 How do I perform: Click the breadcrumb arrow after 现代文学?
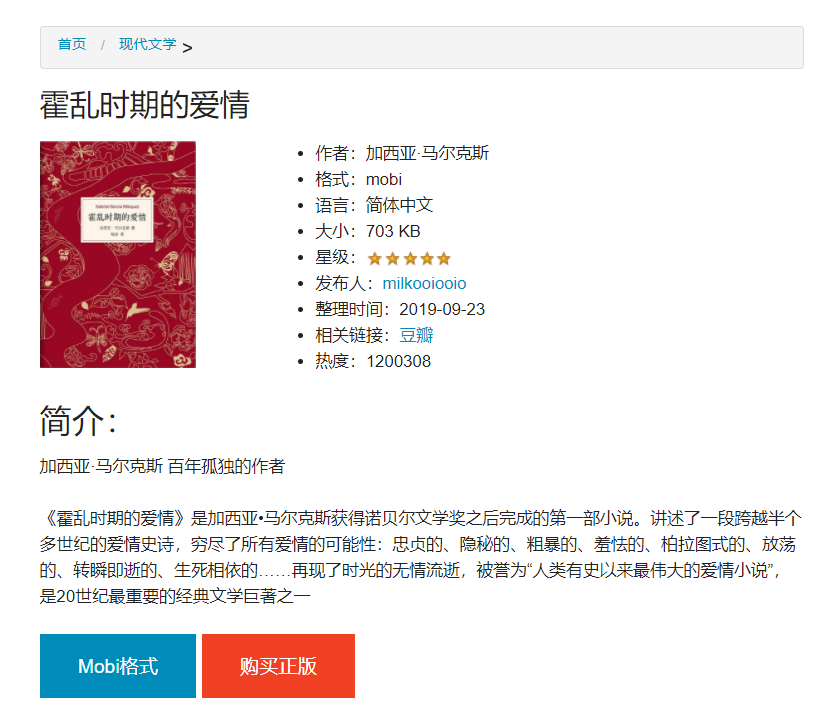point(187,48)
